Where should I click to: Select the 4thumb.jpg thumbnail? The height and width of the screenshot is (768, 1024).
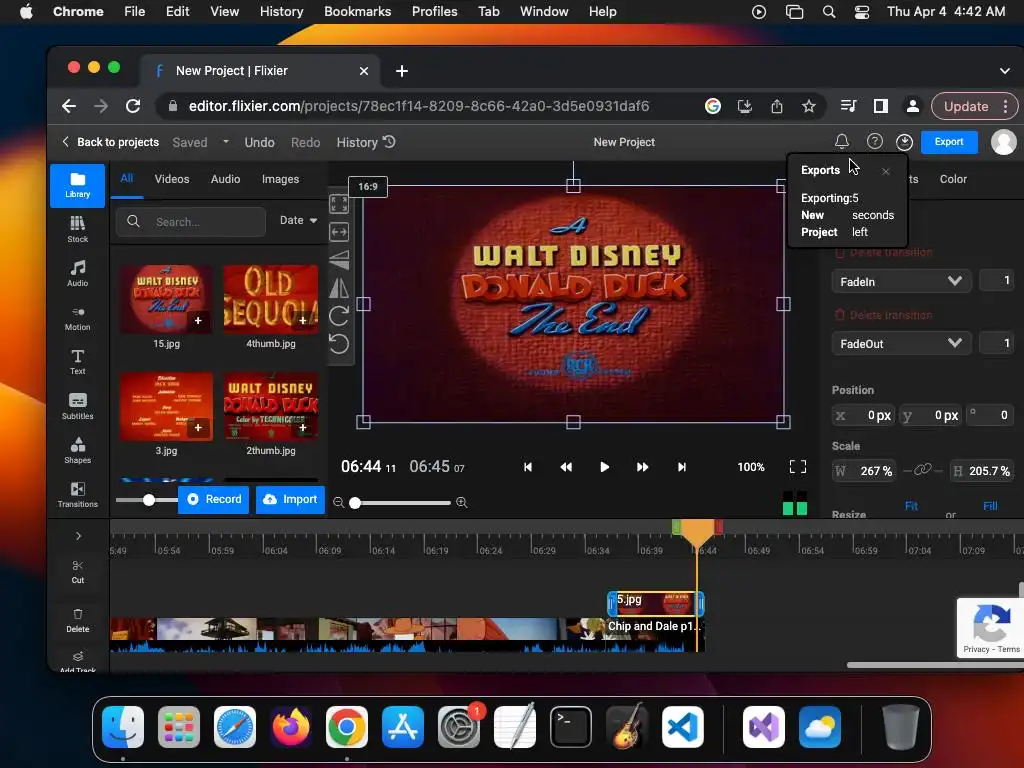[x=270, y=298]
